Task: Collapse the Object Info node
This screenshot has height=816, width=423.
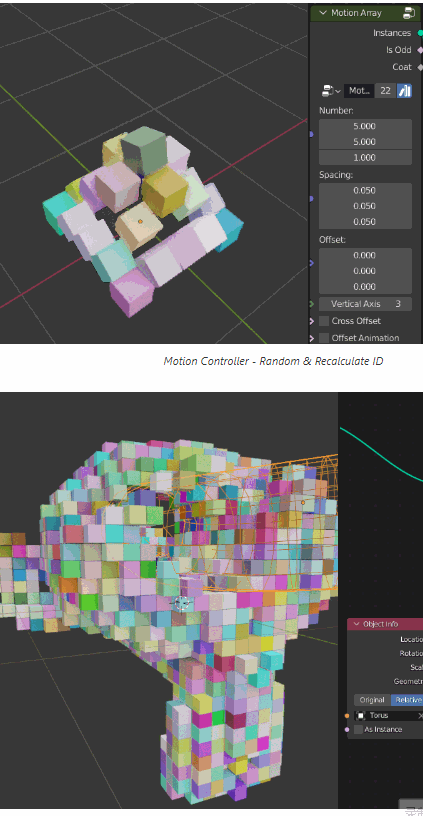Action: [x=356, y=624]
